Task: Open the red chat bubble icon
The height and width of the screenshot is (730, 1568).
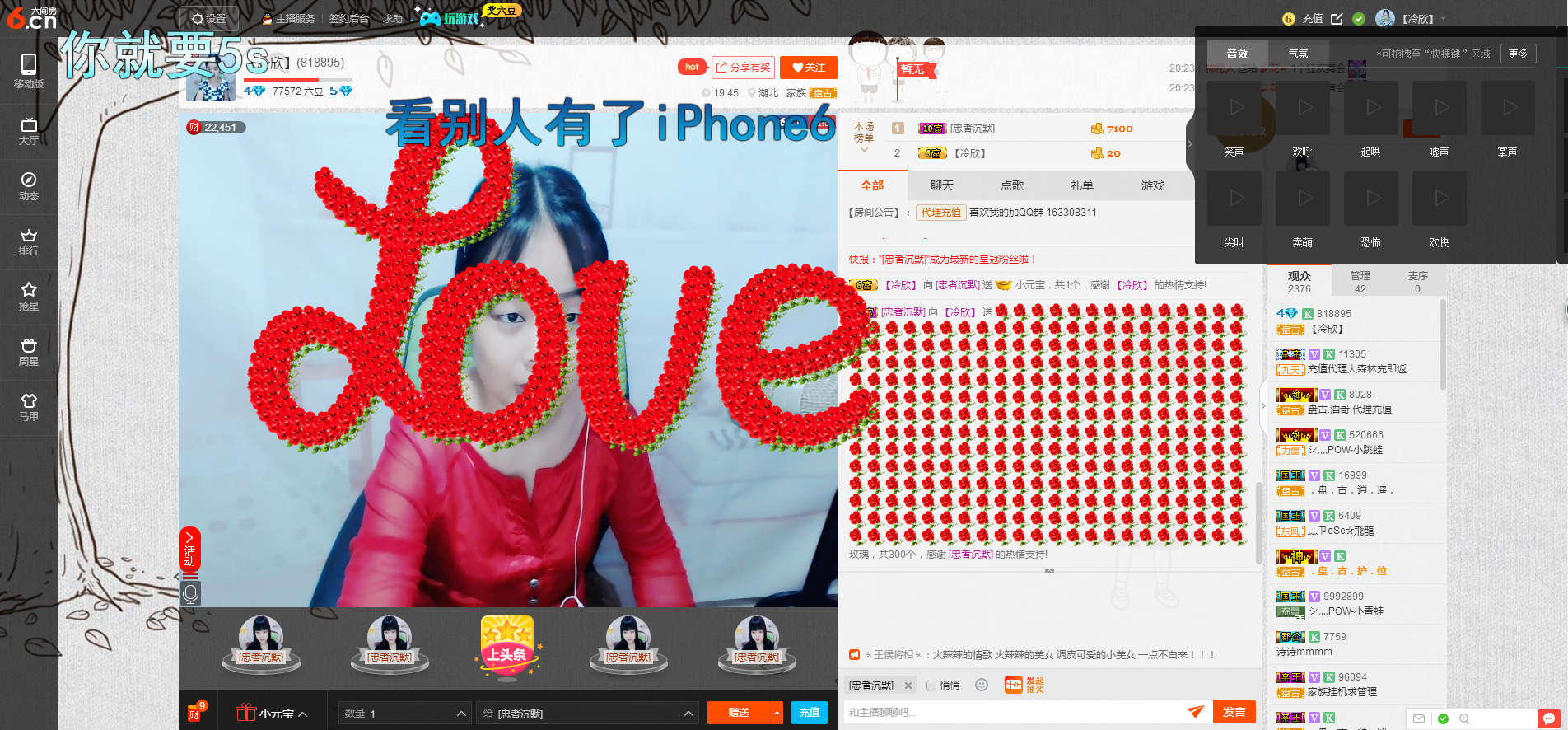Action: point(1548,718)
